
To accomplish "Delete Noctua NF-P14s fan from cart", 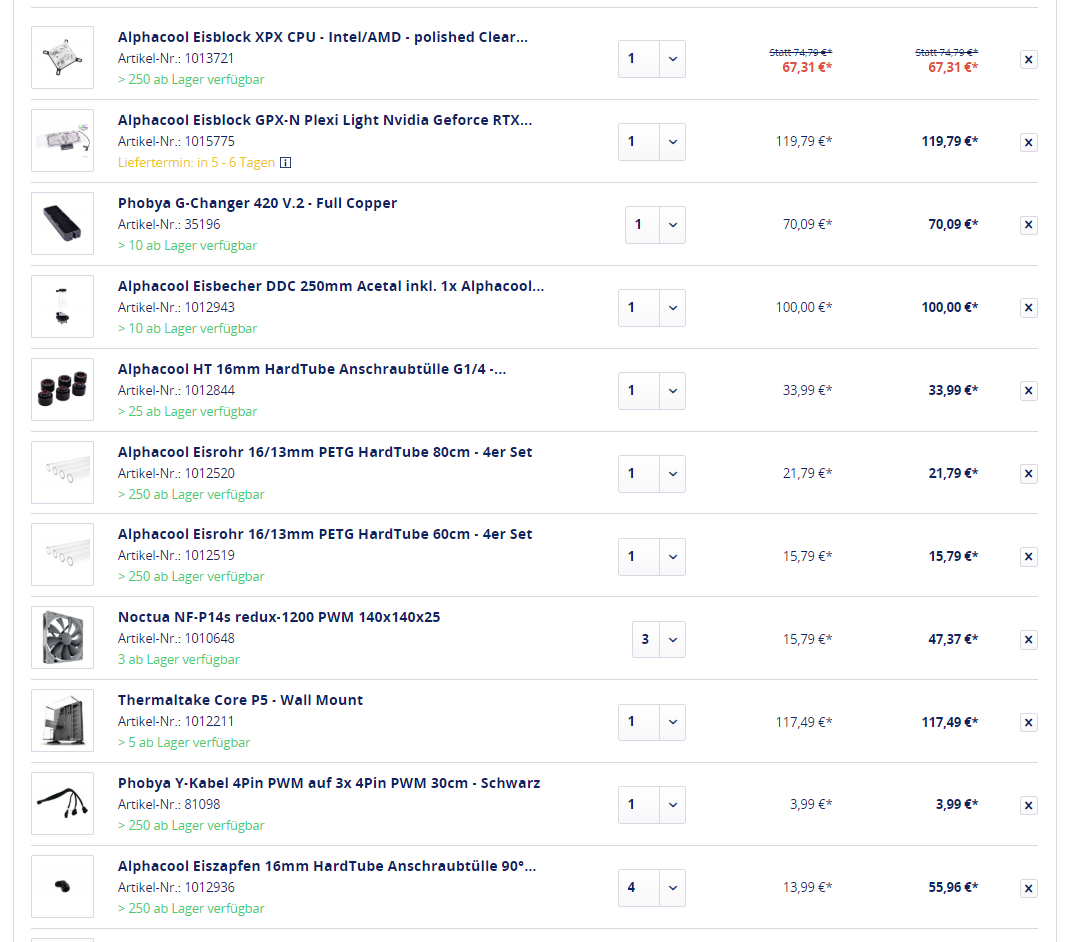I will click(x=1028, y=640).
